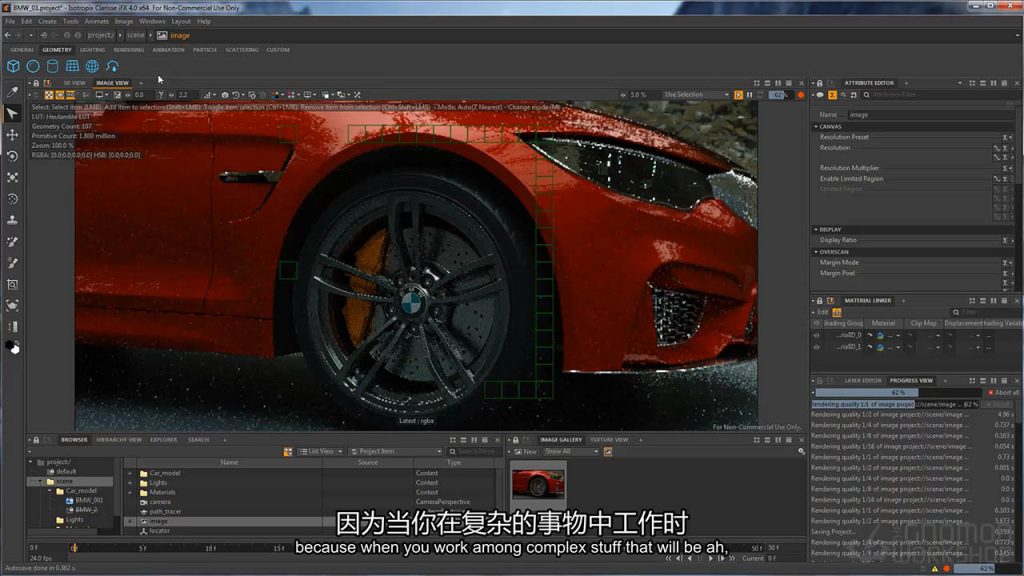The image size is (1024, 576).
Task: Select the red car render thumbnail in gallery
Action: coord(538,483)
